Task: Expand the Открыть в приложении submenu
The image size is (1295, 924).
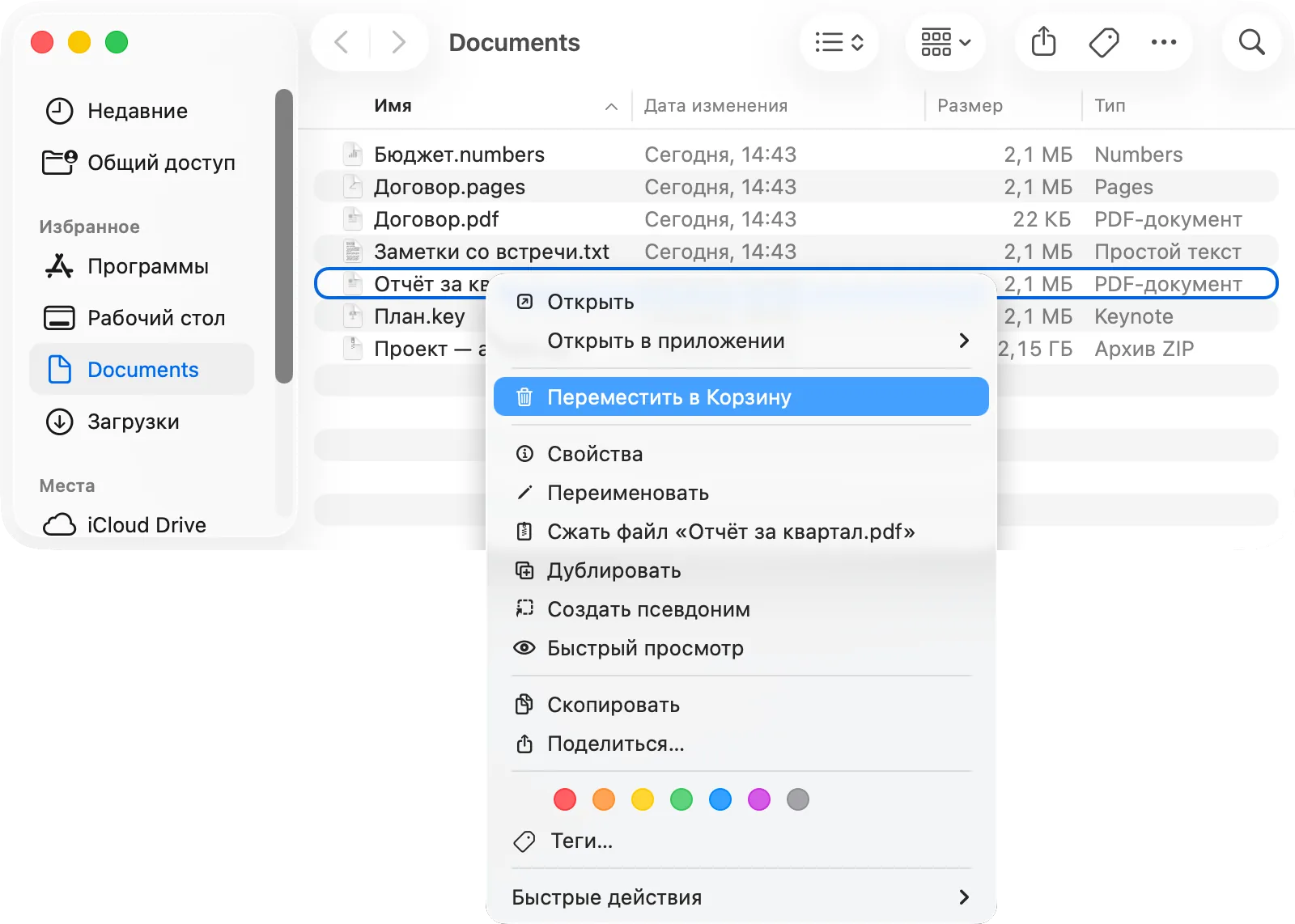Action: (741, 341)
